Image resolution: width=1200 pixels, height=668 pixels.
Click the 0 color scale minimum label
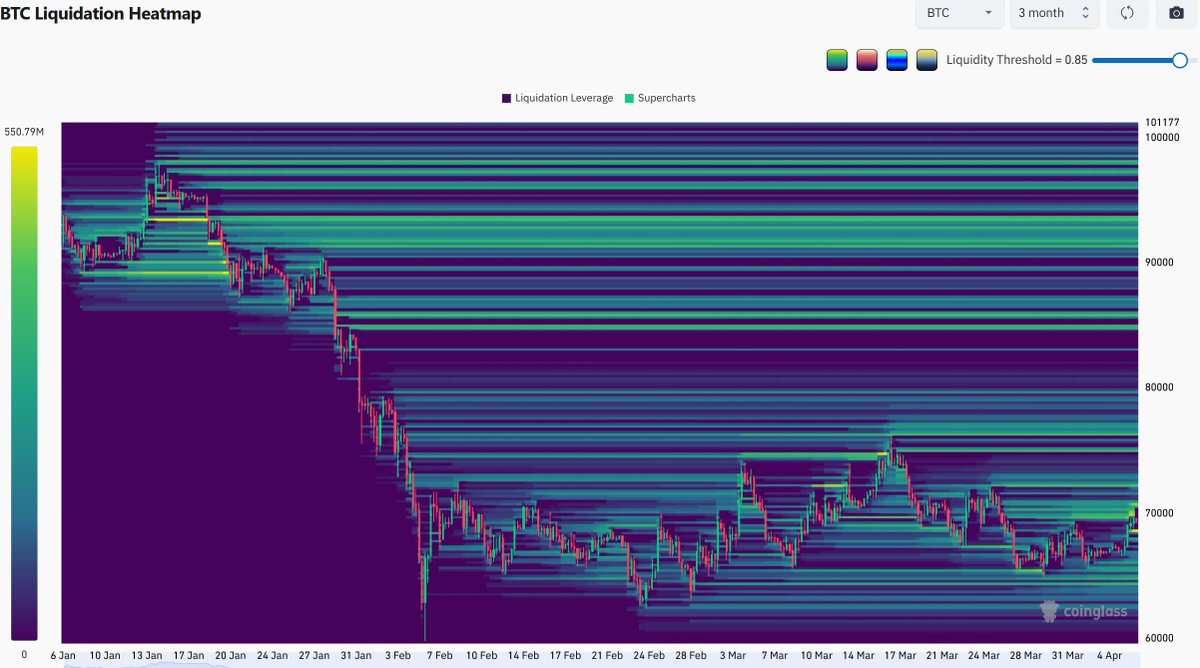(x=24, y=654)
